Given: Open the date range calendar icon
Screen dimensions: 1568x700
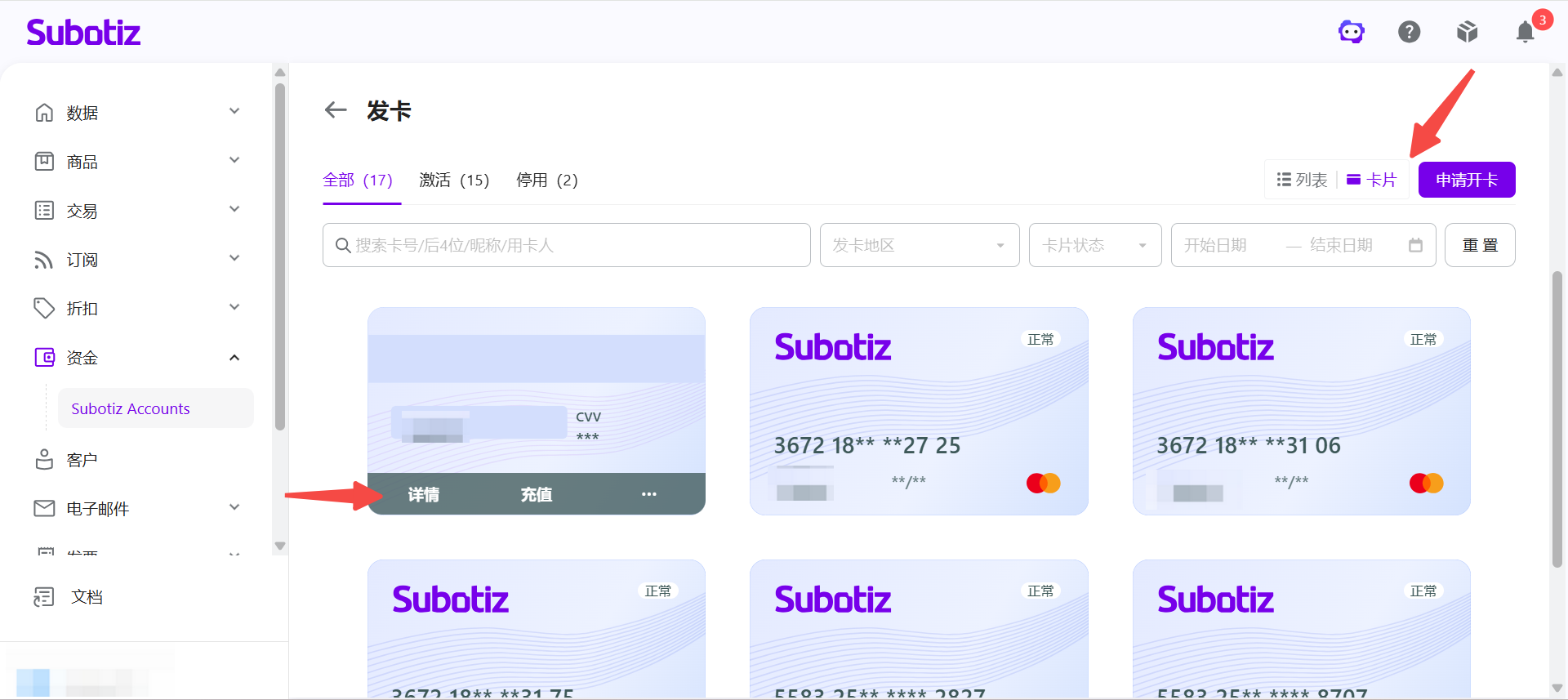Looking at the screenshot, I should click(1415, 245).
